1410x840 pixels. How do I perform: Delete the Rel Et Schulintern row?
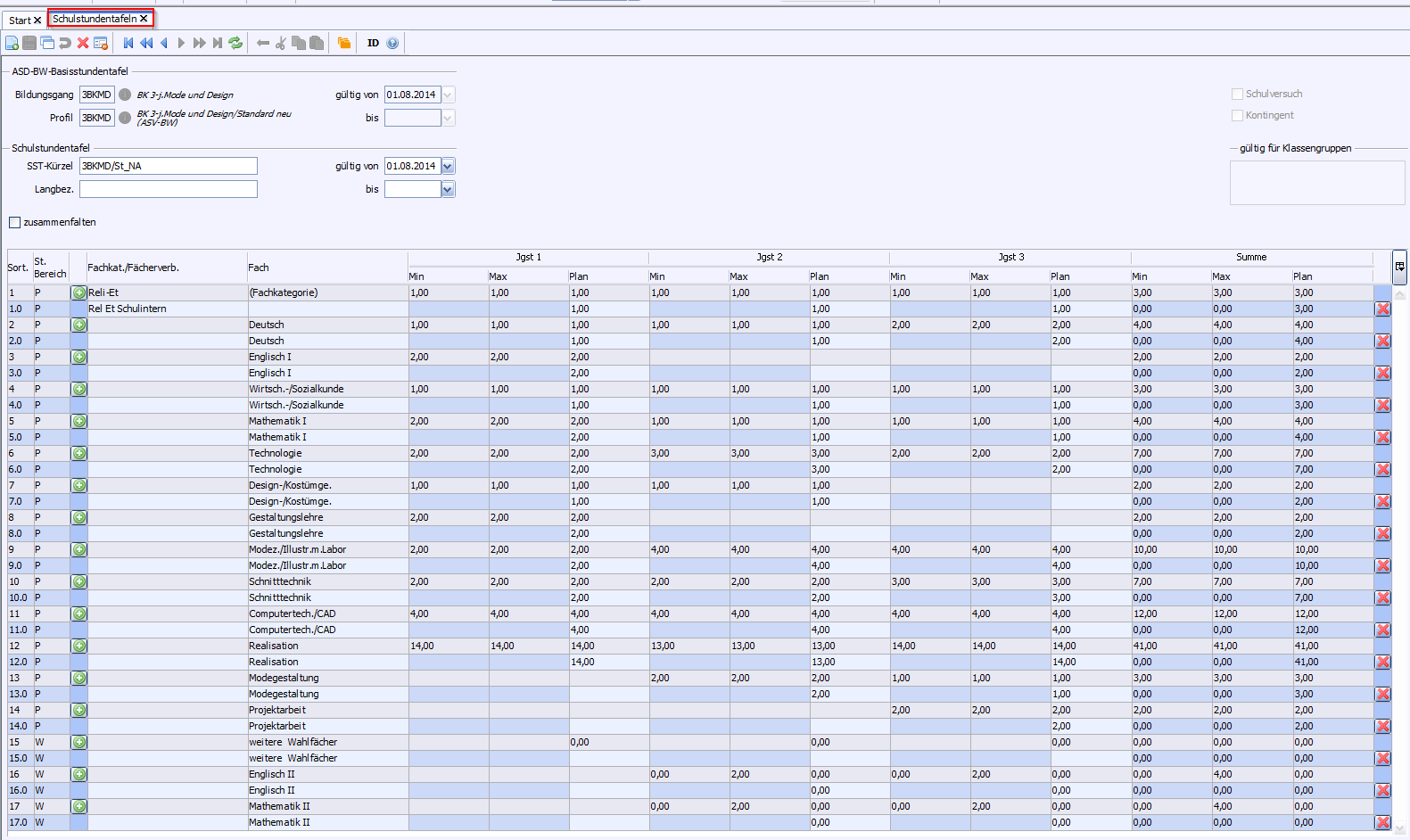(1382, 309)
